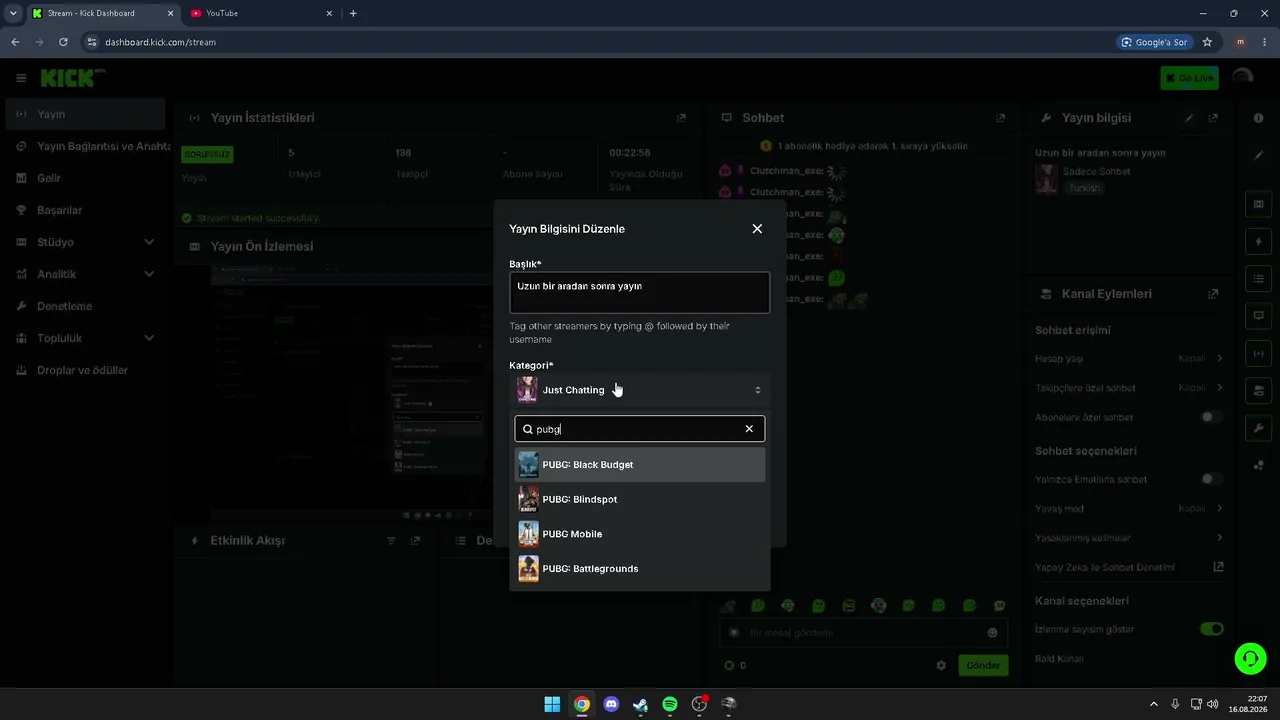This screenshot has height=720, width=1280.
Task: Toggle Abonelere özel sohbet switch
Action: pyautogui.click(x=1211, y=417)
